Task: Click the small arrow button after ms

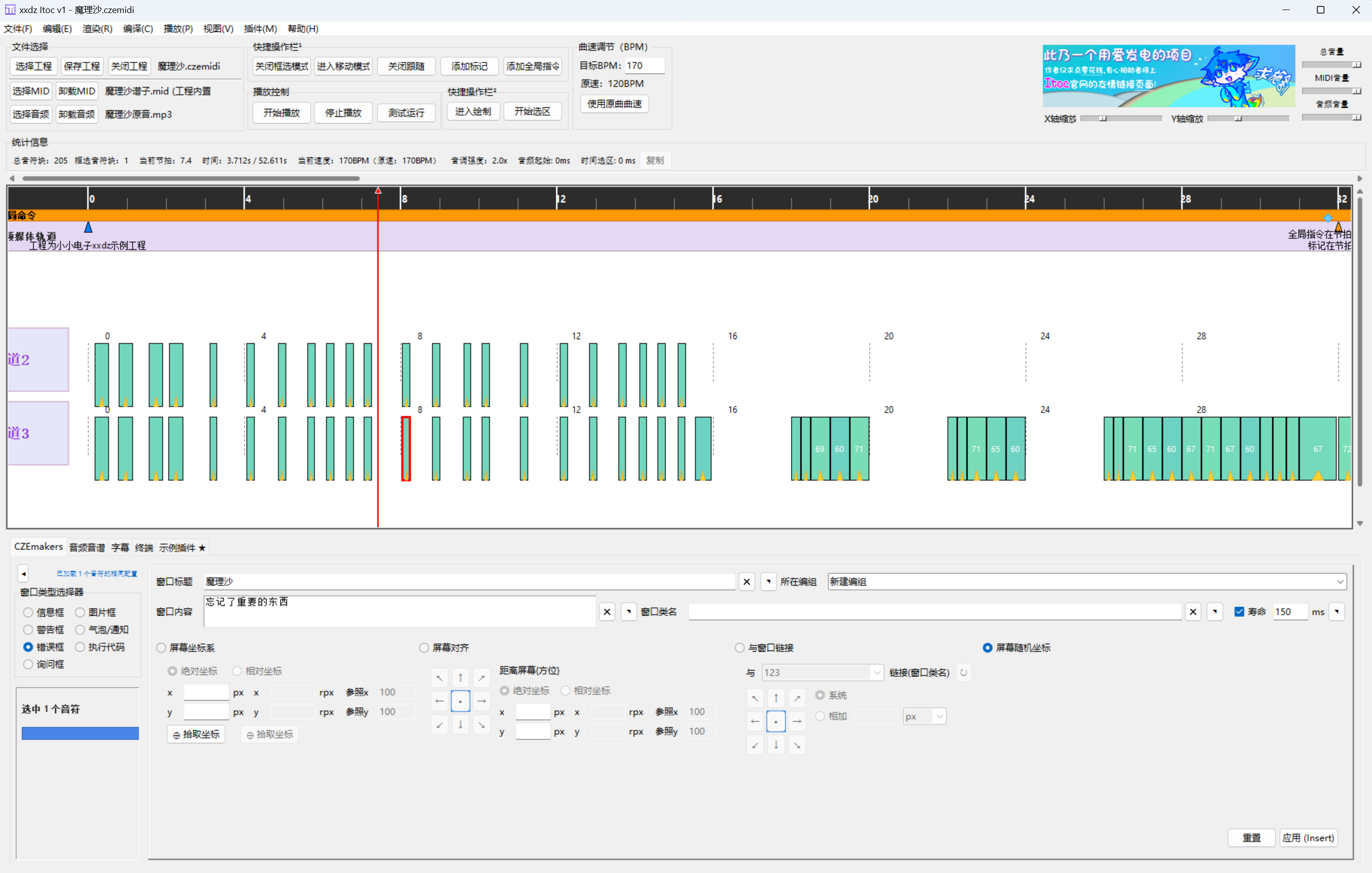Action: [x=1336, y=612]
